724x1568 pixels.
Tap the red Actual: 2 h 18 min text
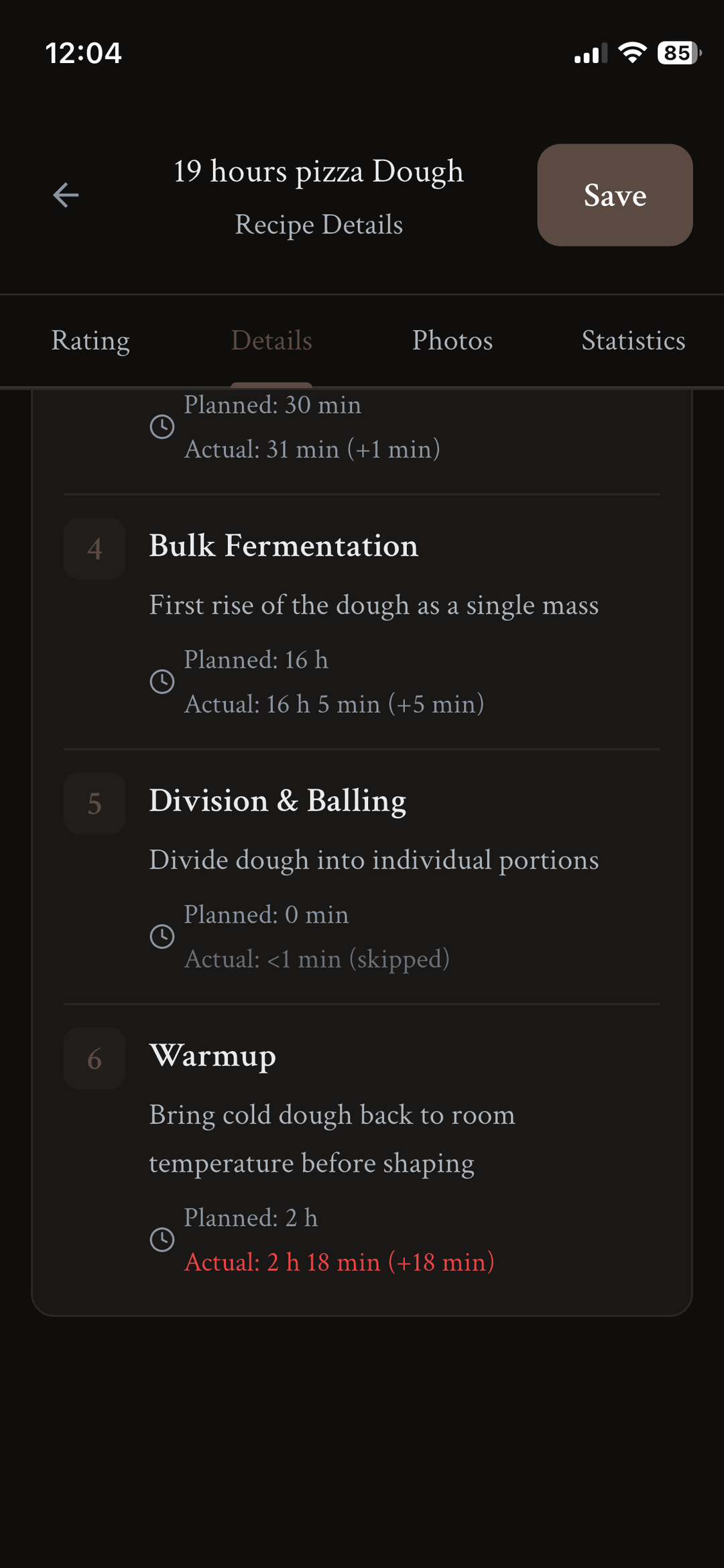(339, 1262)
